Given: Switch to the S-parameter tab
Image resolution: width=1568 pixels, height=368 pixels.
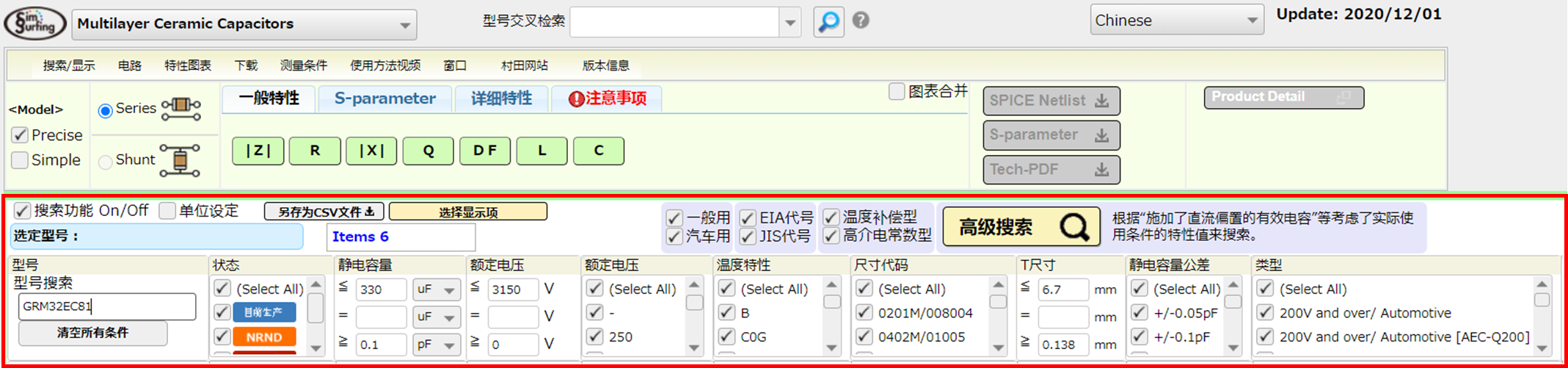Looking at the screenshot, I should click(384, 98).
